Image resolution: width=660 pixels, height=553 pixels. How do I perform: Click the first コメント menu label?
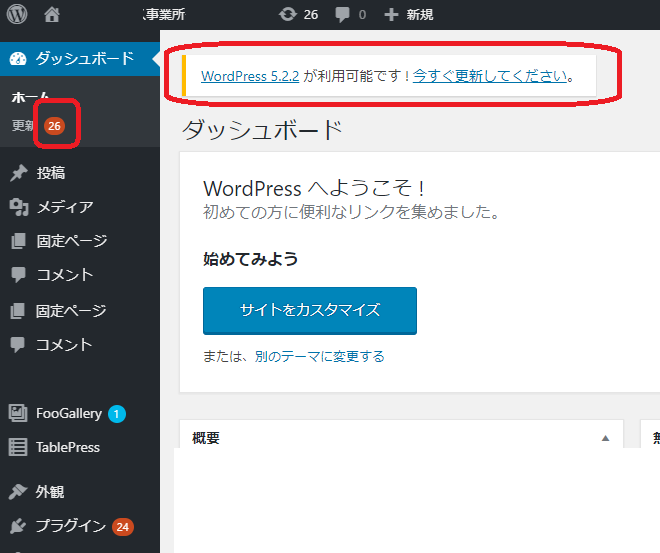click(x=65, y=275)
